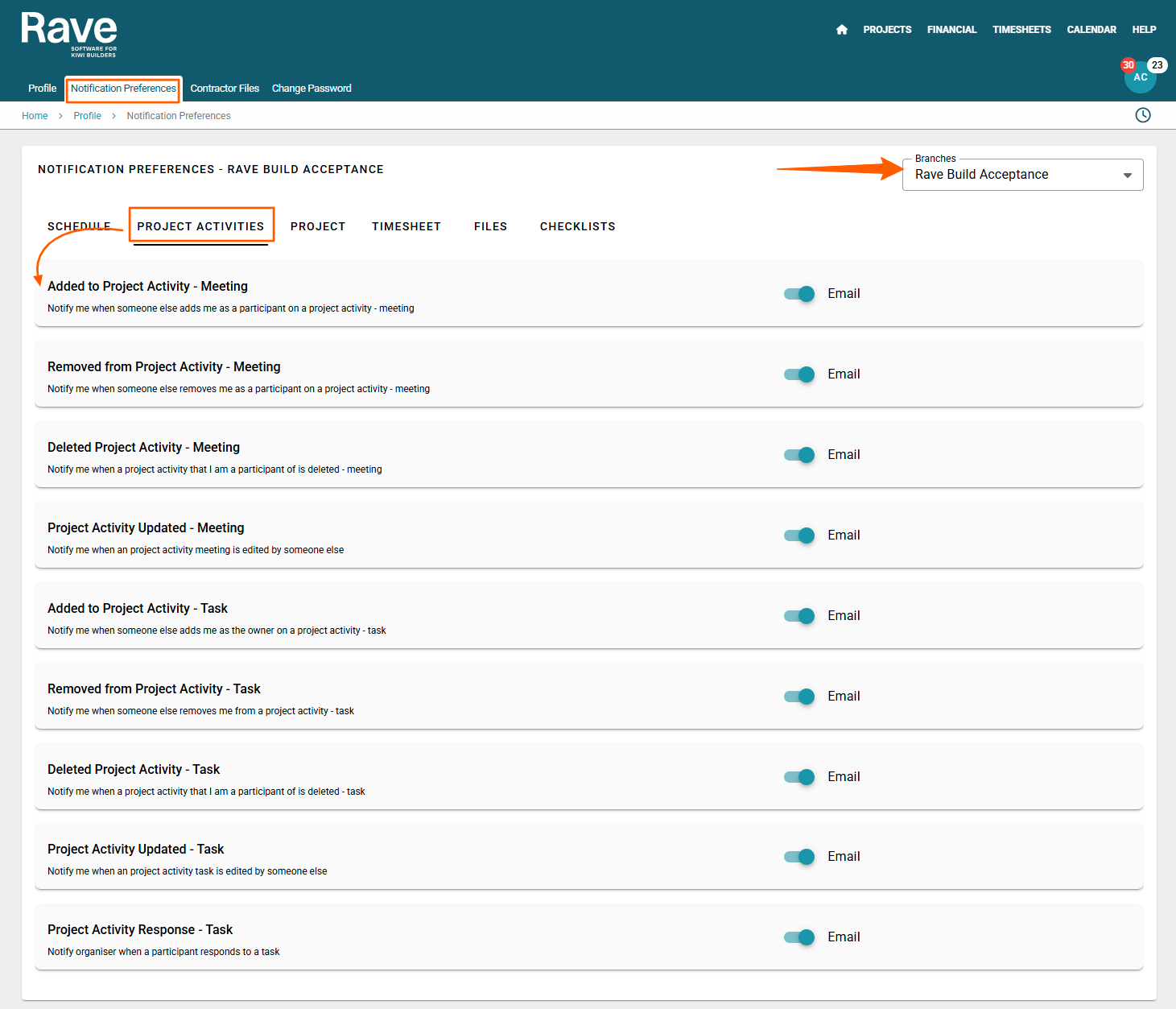The height and width of the screenshot is (1009, 1176).
Task: Click the Notification Preferences - Rave Build Acceptance heading
Action: pos(211,169)
